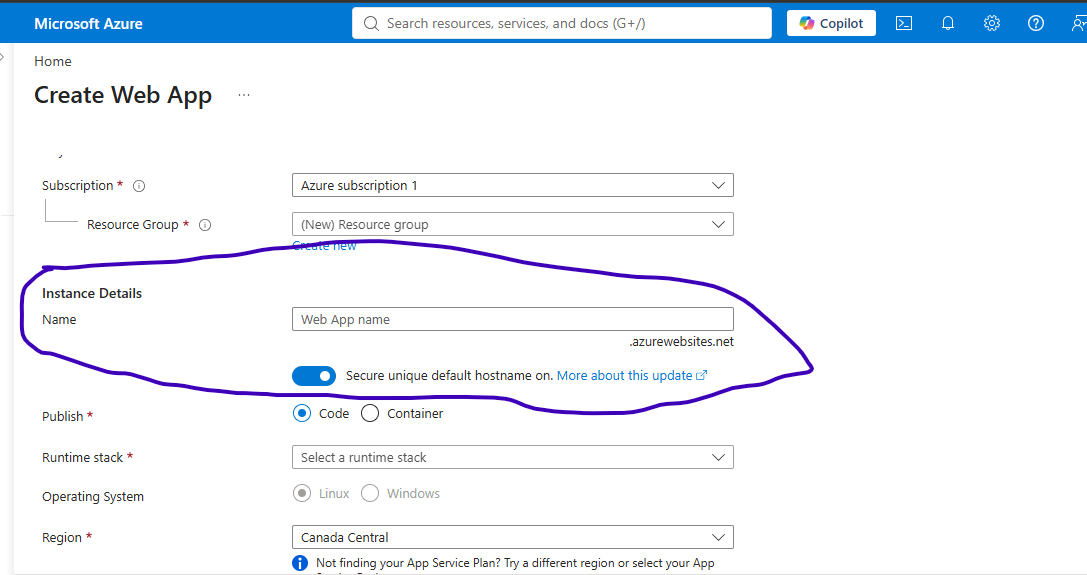The width and height of the screenshot is (1087, 575).
Task: Open the Azure subscription 1 dropdown
Action: point(512,185)
